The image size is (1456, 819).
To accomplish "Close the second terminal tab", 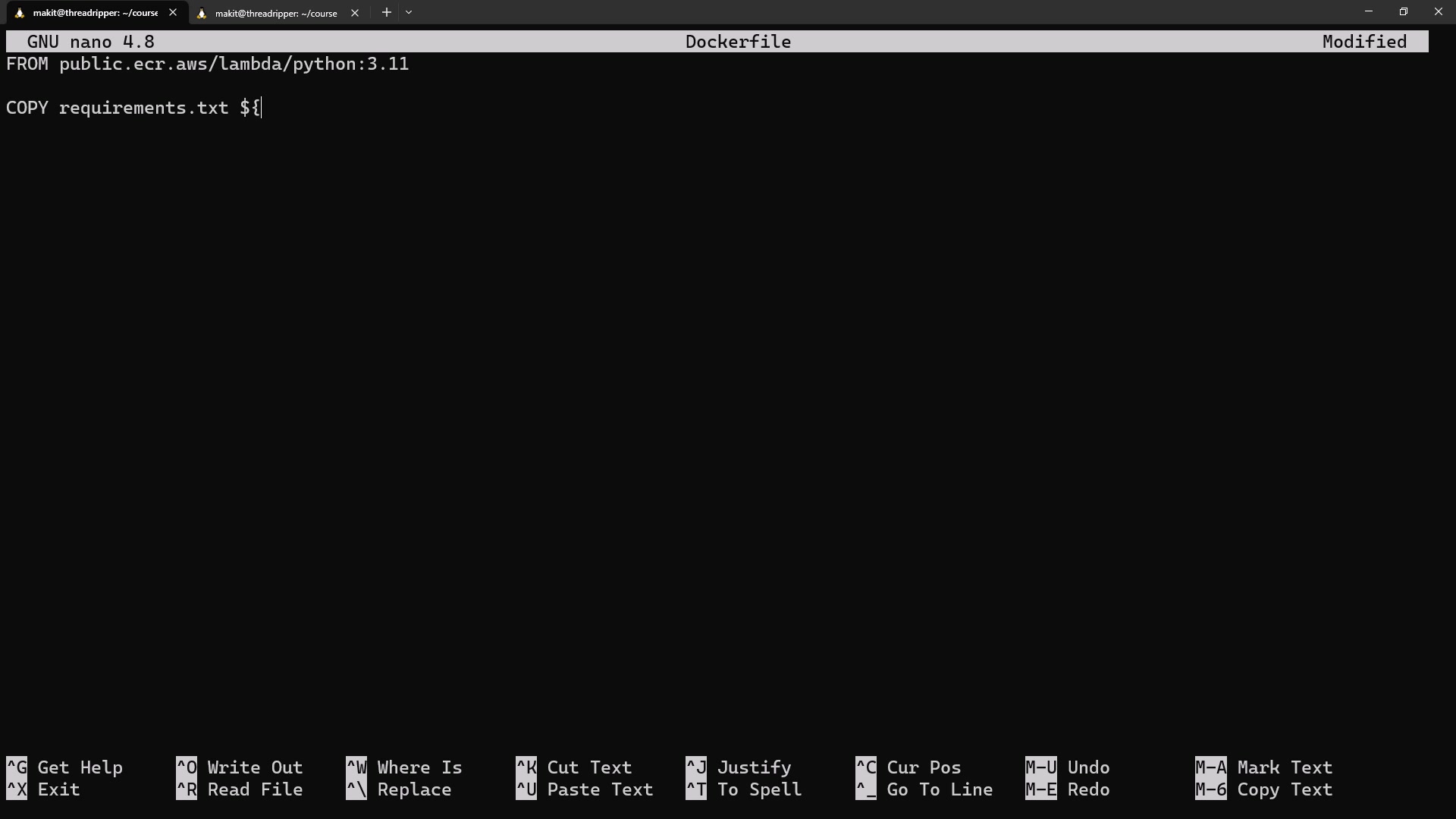I will pyautogui.click(x=355, y=13).
